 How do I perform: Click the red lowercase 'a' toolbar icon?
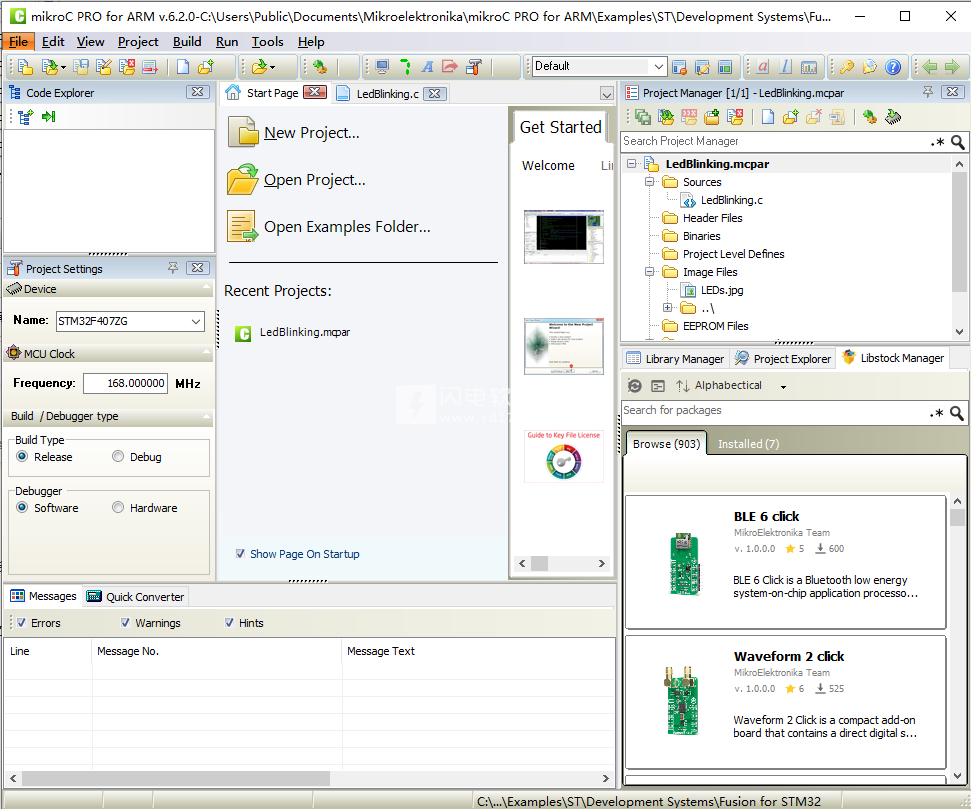(x=763, y=66)
